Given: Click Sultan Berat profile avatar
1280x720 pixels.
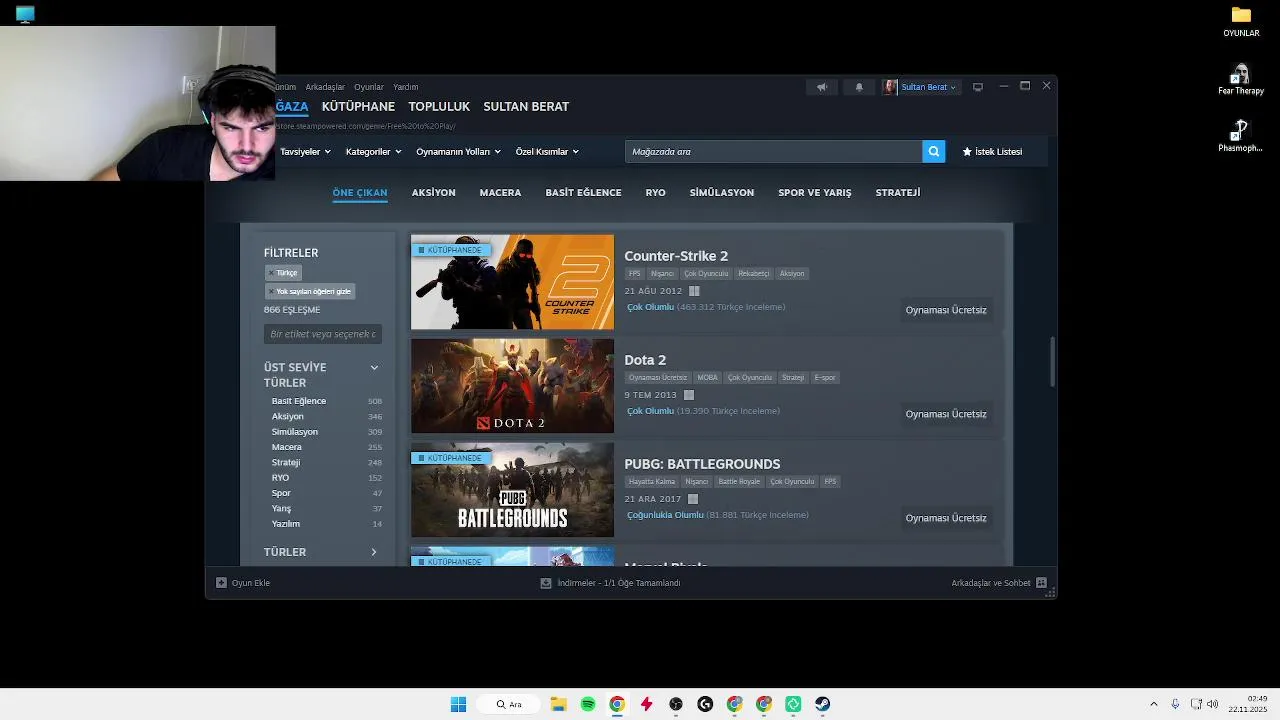Looking at the screenshot, I should (890, 87).
